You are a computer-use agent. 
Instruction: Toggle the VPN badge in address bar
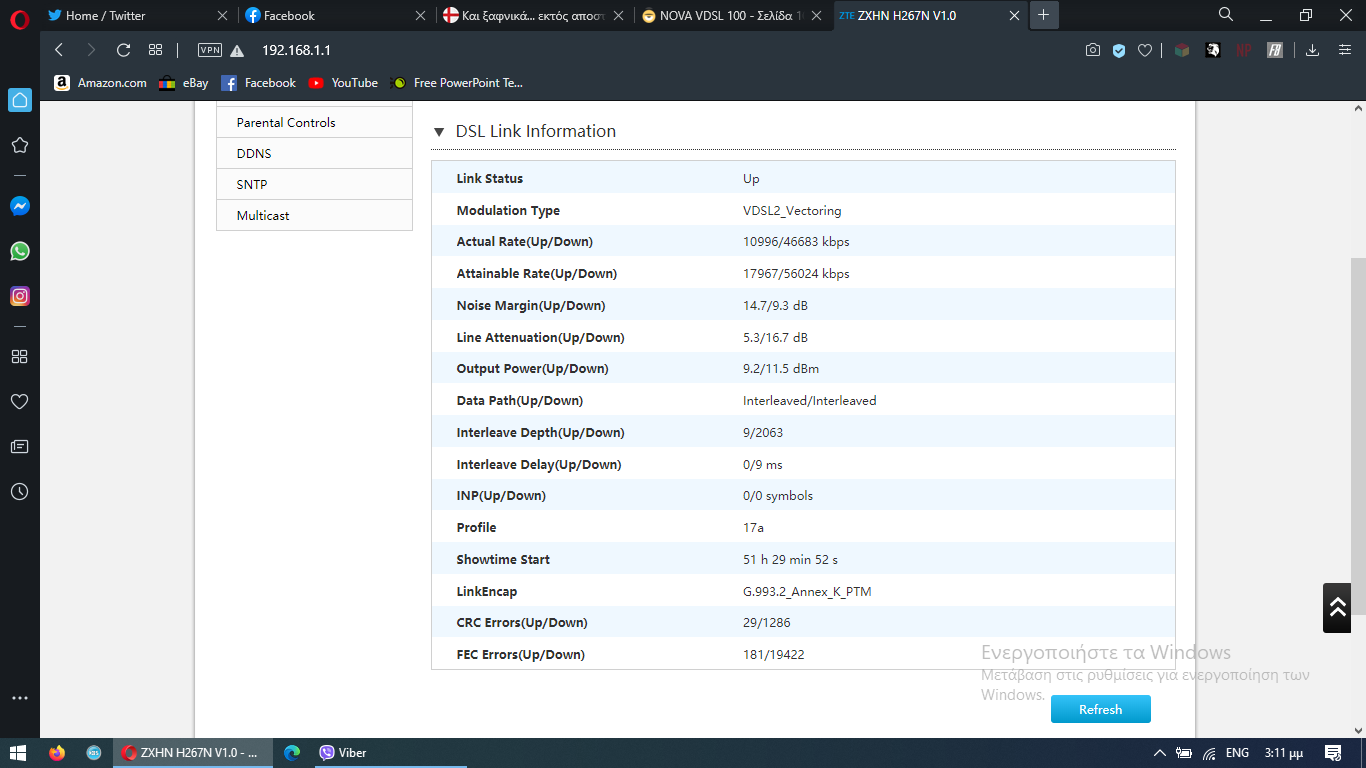point(210,50)
